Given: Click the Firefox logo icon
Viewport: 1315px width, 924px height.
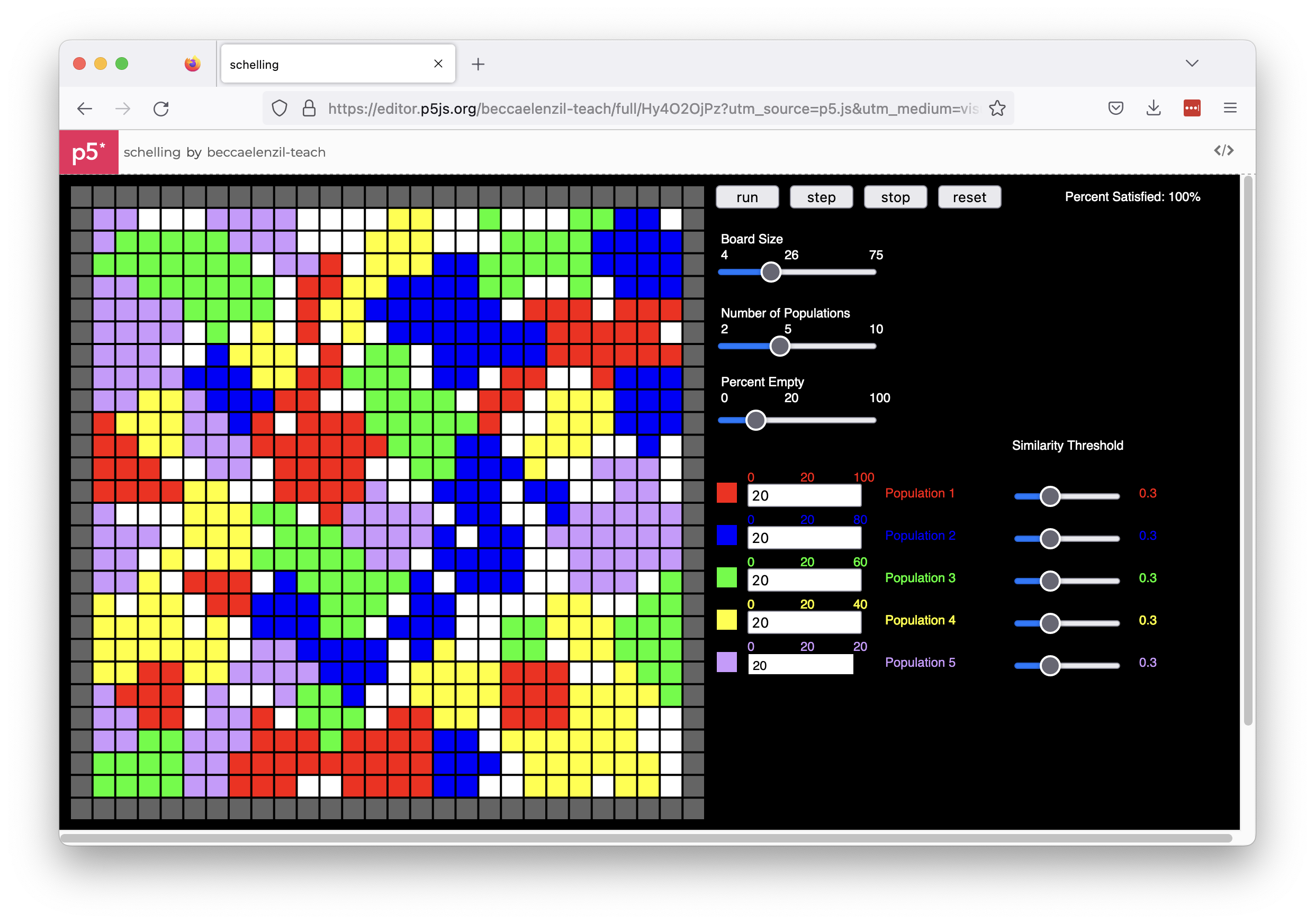Looking at the screenshot, I should tap(193, 64).
